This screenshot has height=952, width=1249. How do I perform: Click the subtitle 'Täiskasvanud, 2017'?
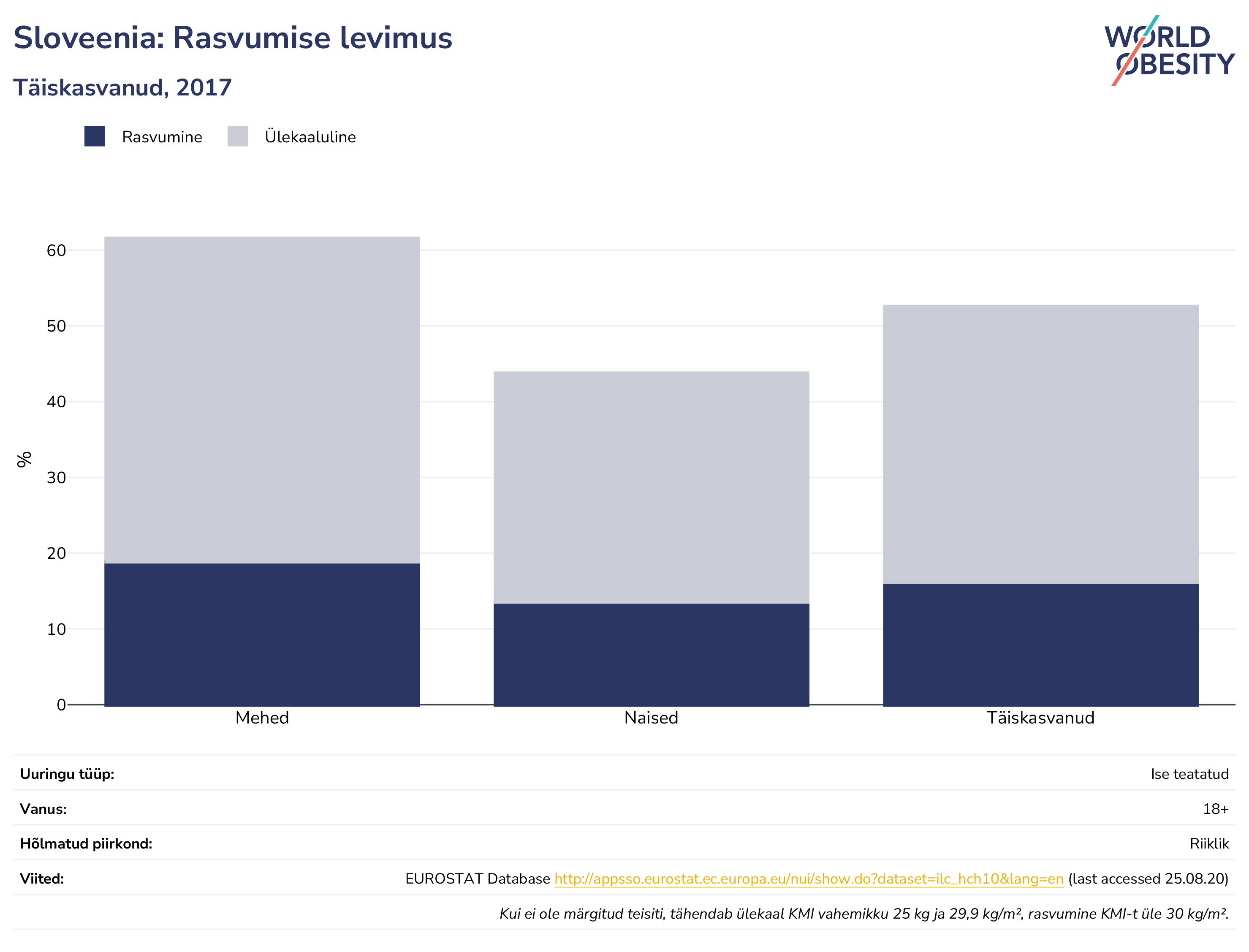122,88
